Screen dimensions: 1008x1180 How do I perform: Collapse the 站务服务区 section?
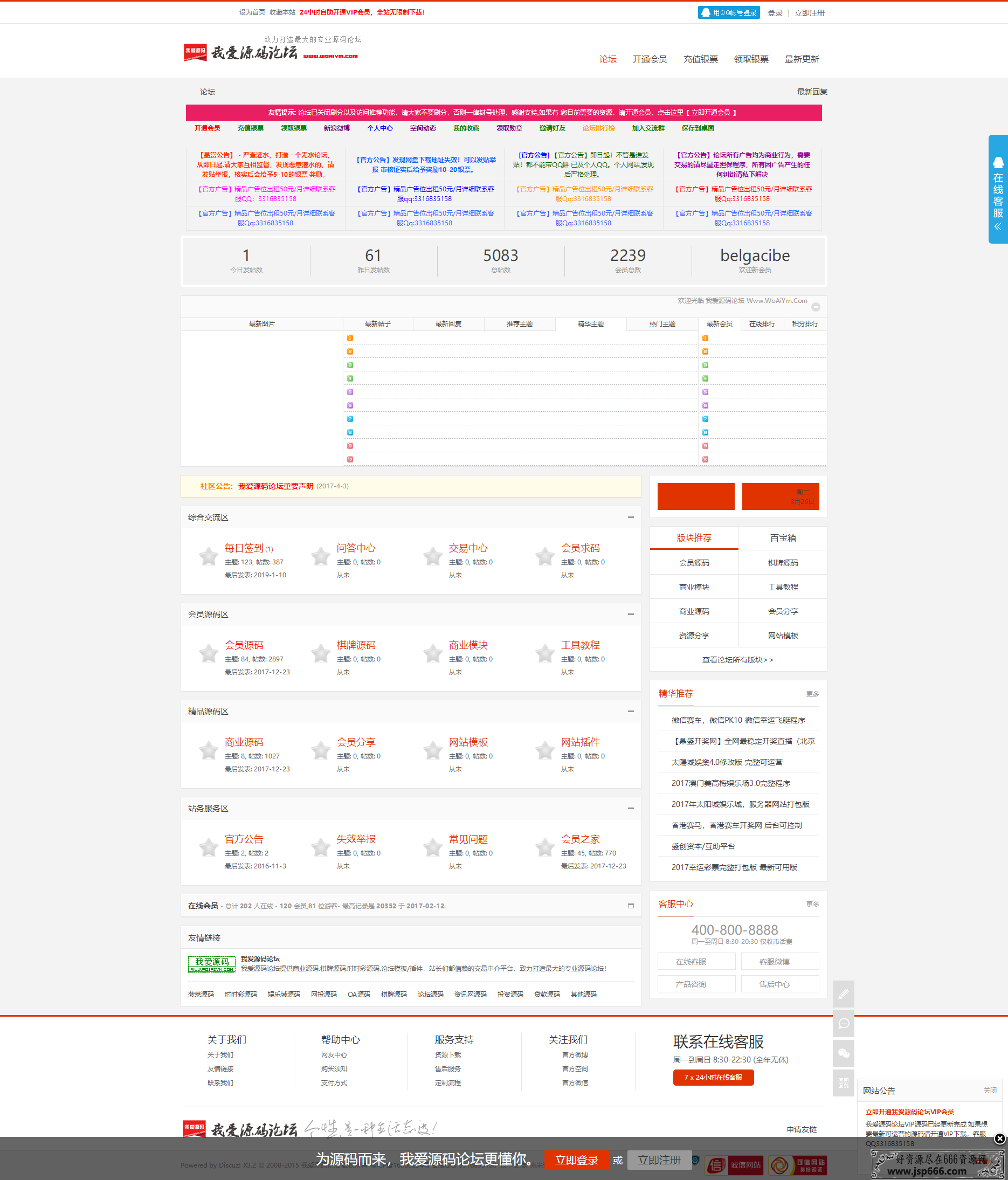[x=631, y=808]
